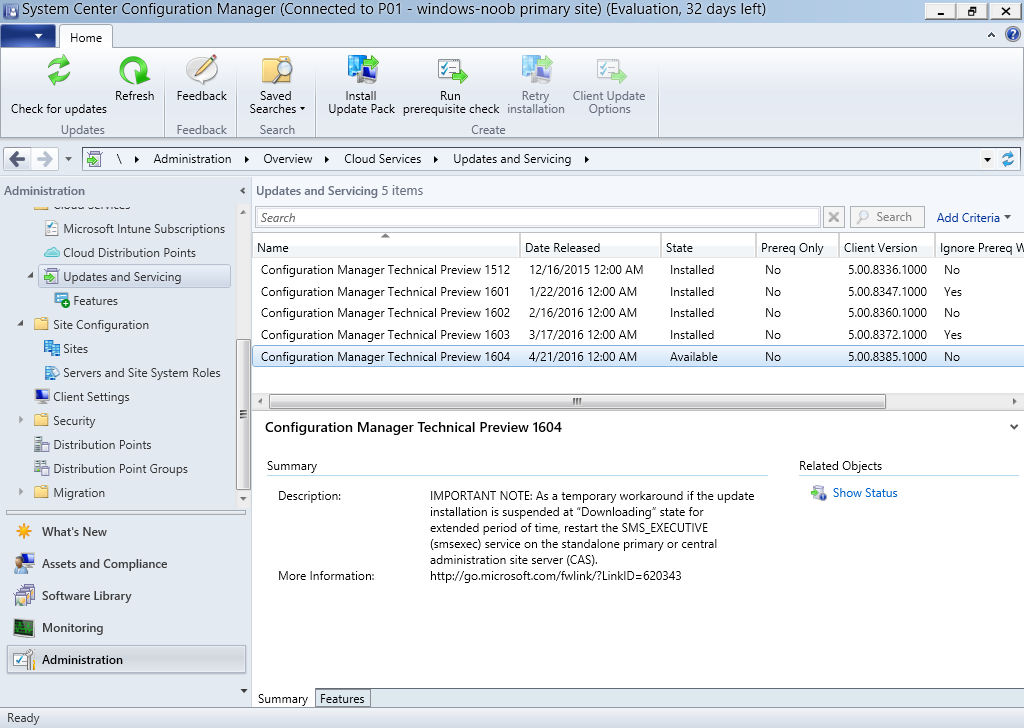Click the More Information URL text
1024x728 pixels.
(x=556, y=575)
